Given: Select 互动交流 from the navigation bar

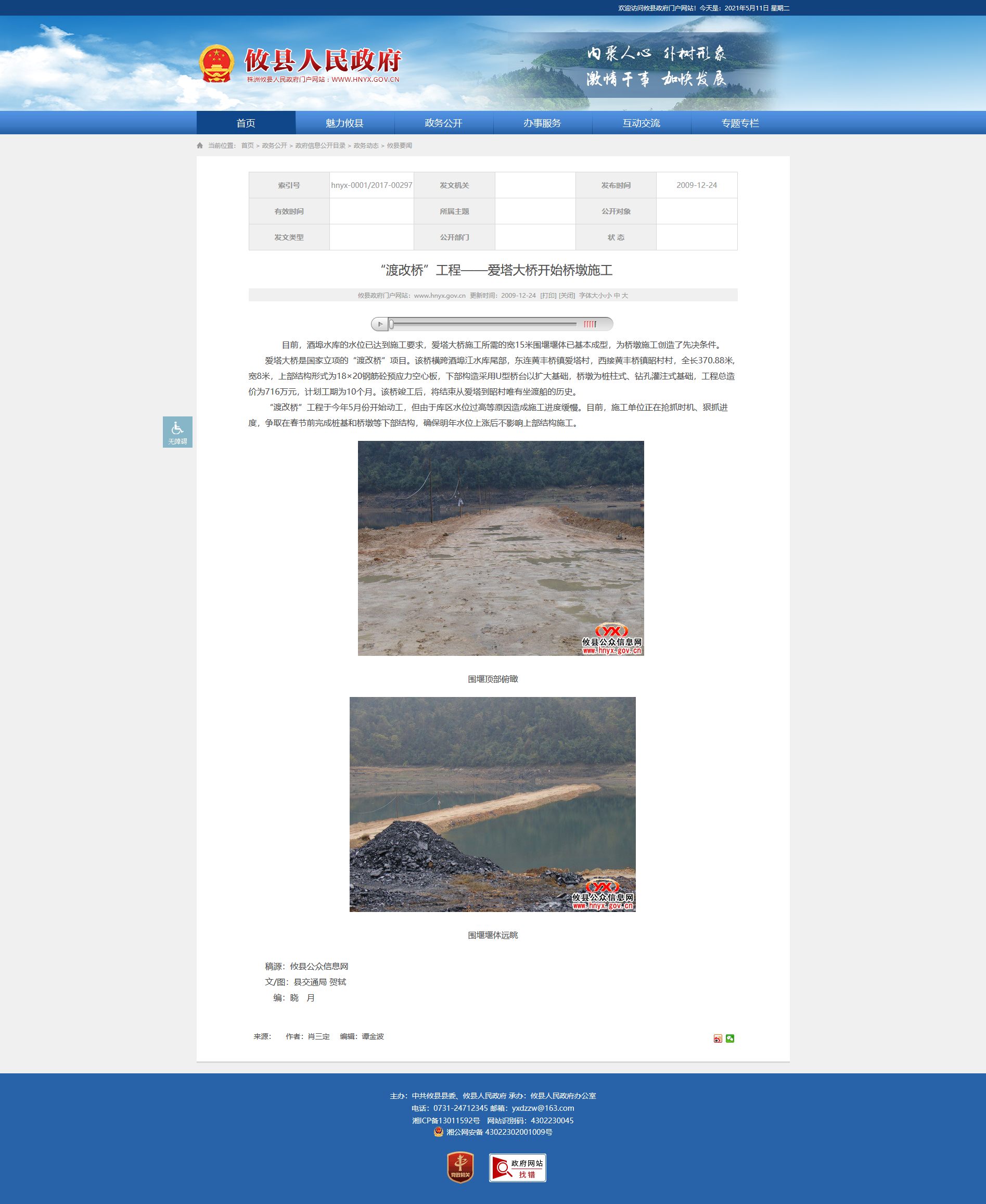Looking at the screenshot, I should coord(641,123).
